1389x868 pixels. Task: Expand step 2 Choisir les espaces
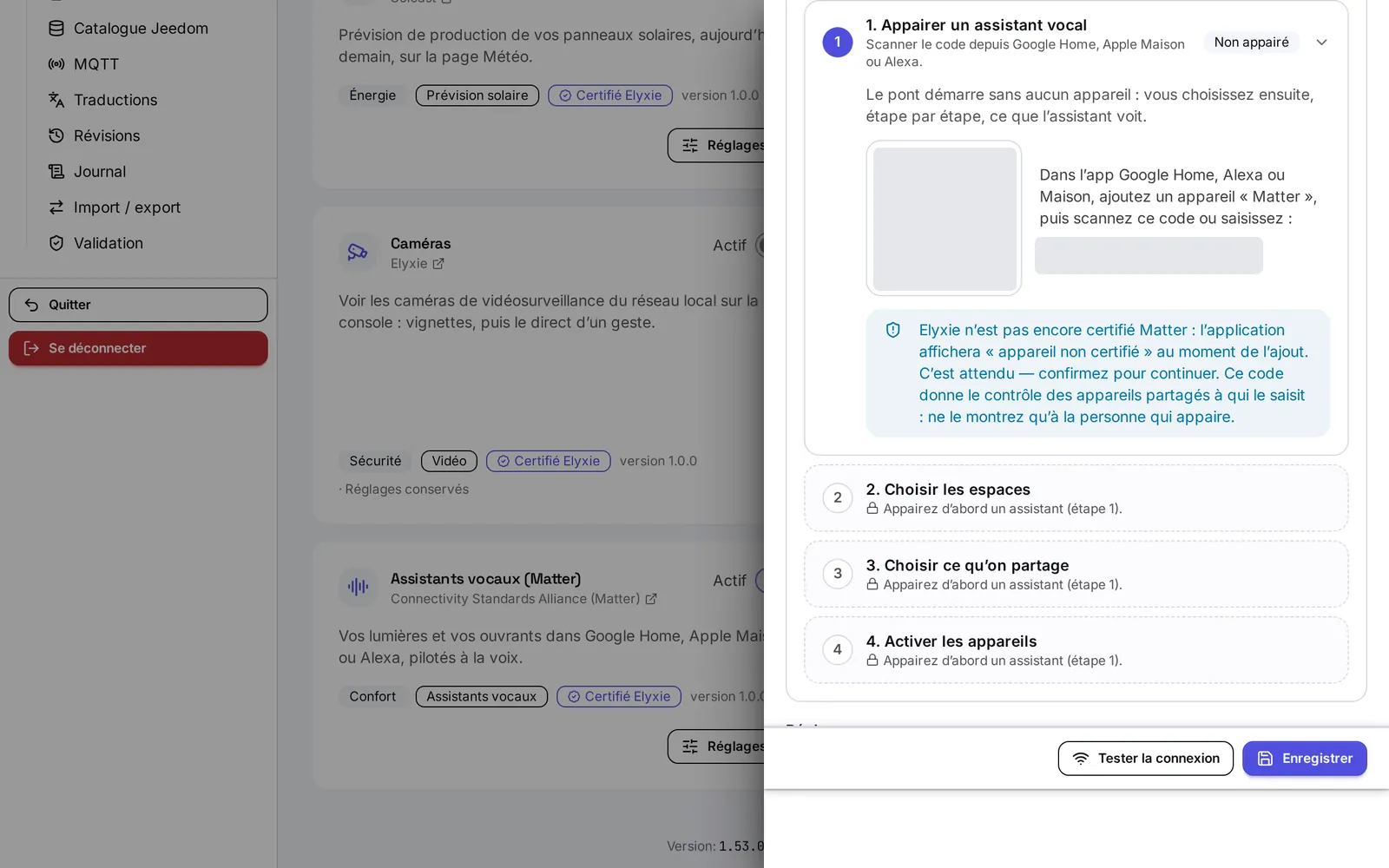click(x=1076, y=498)
